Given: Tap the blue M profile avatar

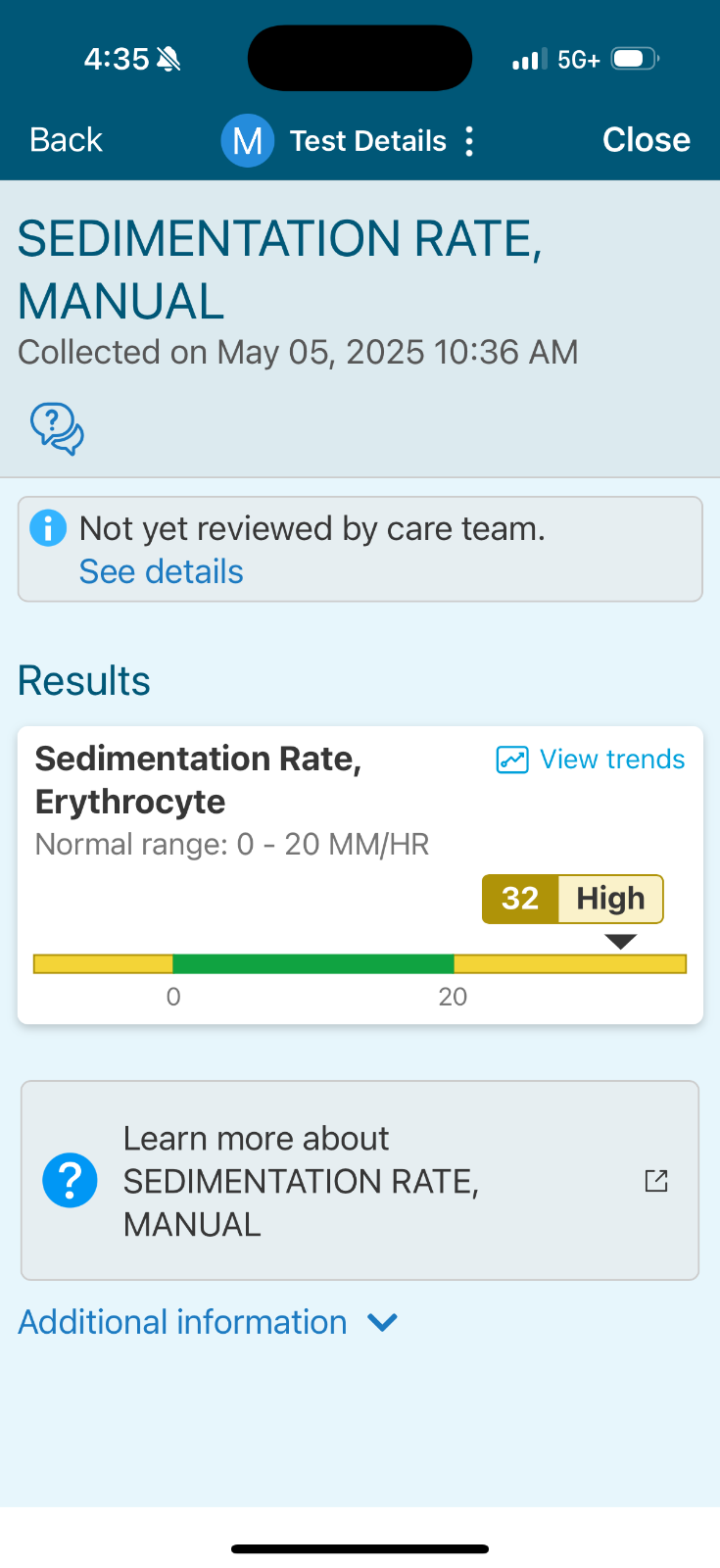Looking at the screenshot, I should (247, 140).
